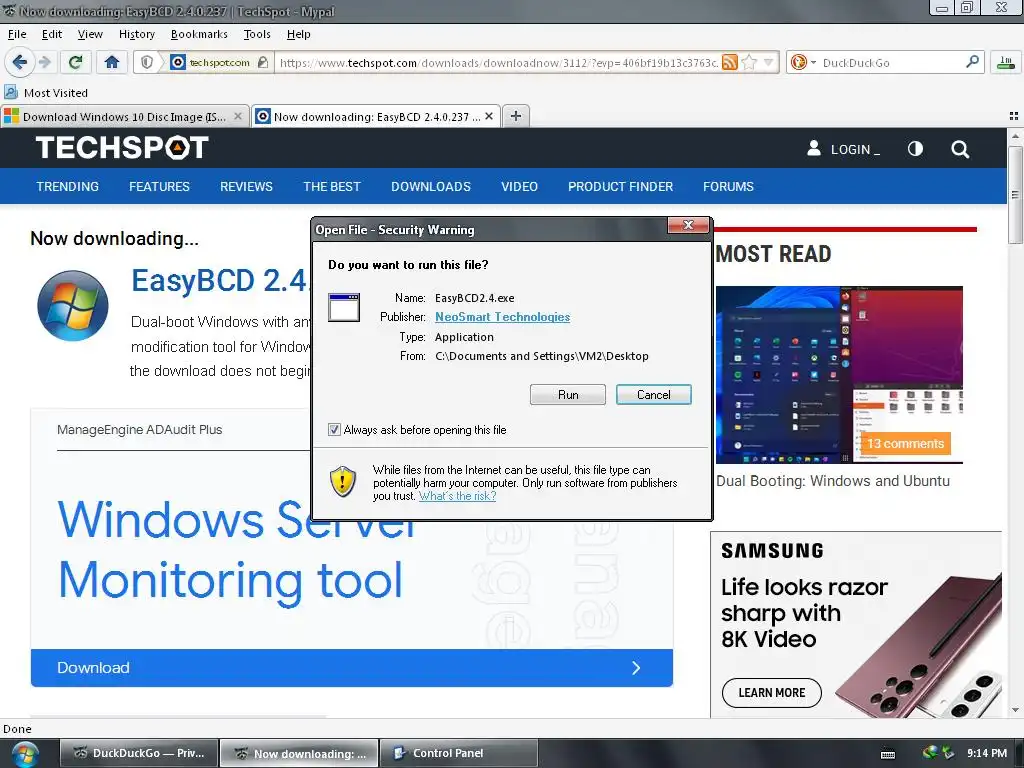Open the File menu
This screenshot has height=768, width=1024.
17,34
